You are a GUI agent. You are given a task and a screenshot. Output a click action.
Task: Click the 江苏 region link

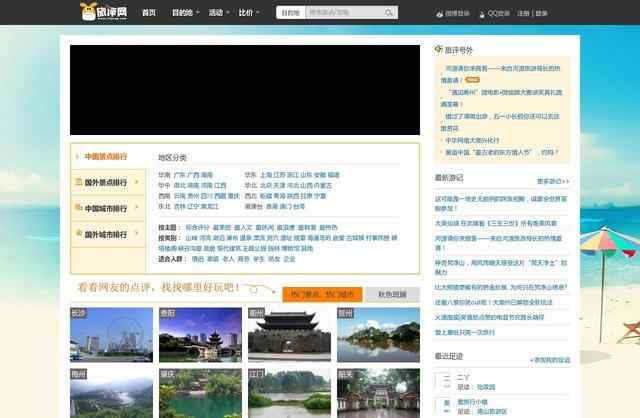tap(279, 175)
